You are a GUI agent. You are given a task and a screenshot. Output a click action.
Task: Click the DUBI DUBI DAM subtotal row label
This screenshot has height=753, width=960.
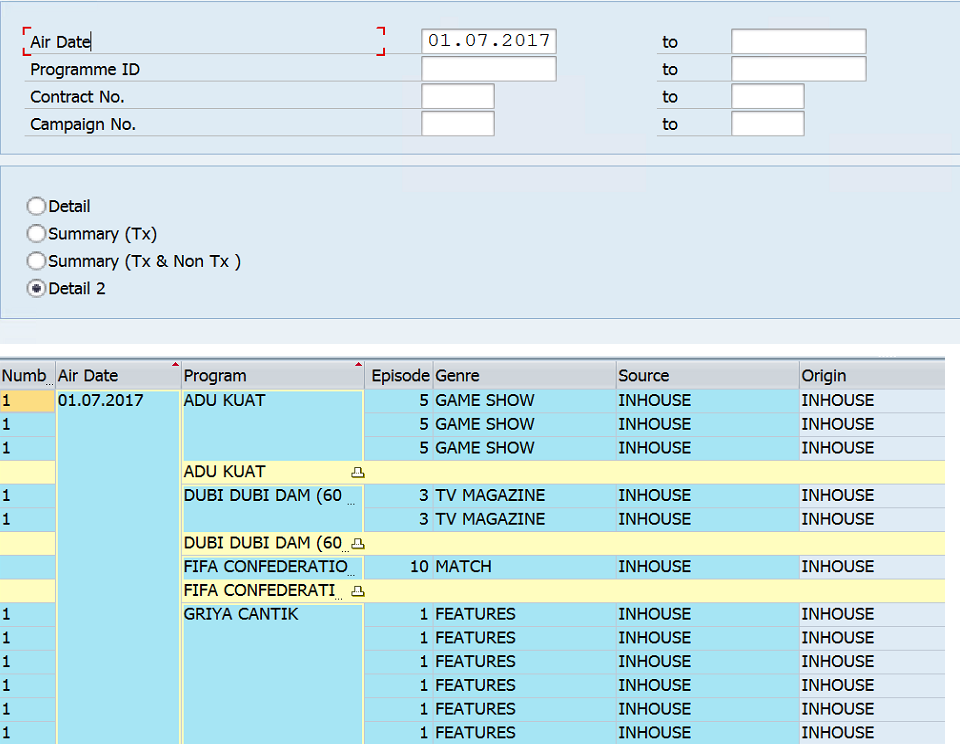pos(263,544)
